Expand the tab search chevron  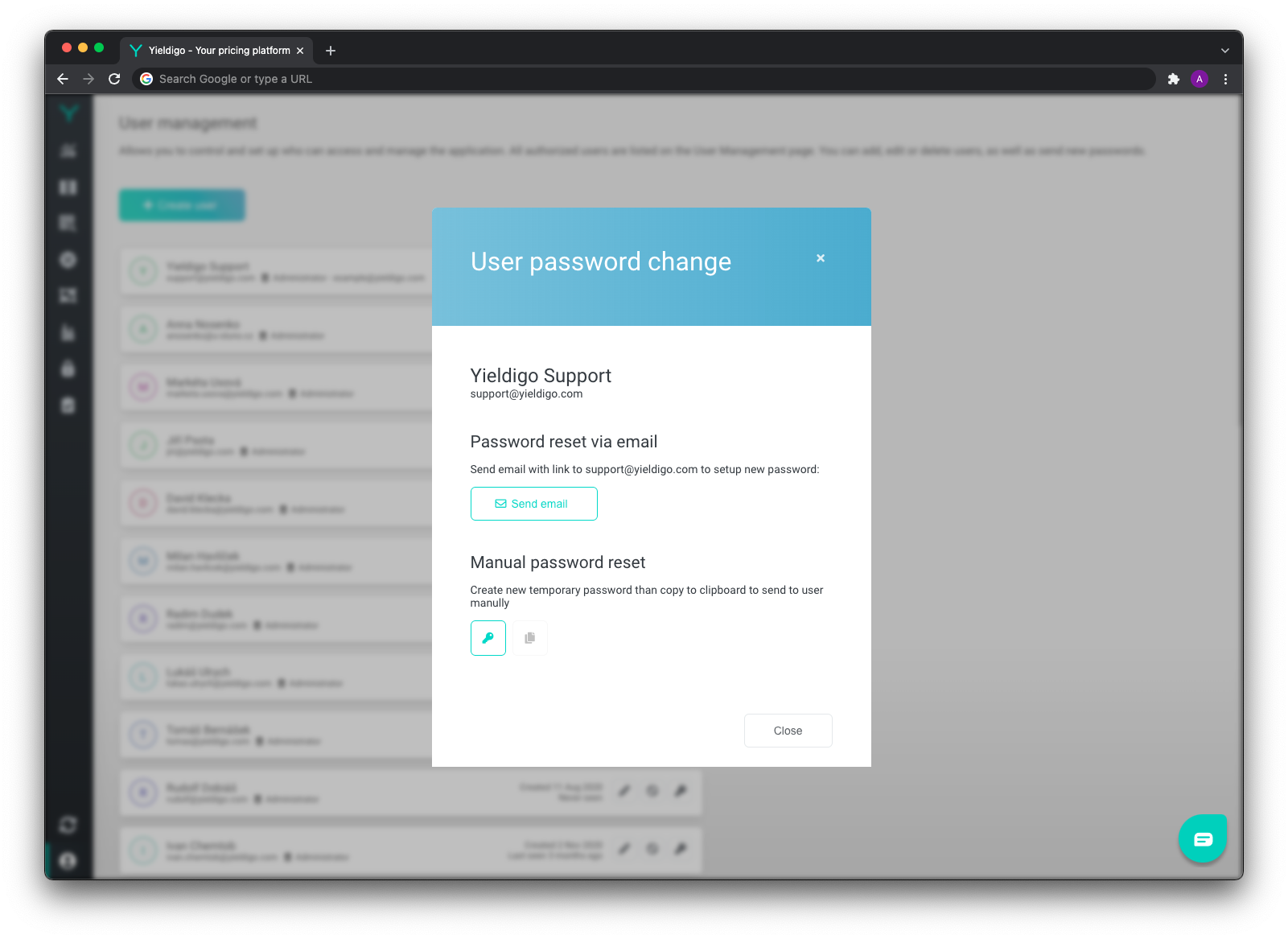[1224, 51]
